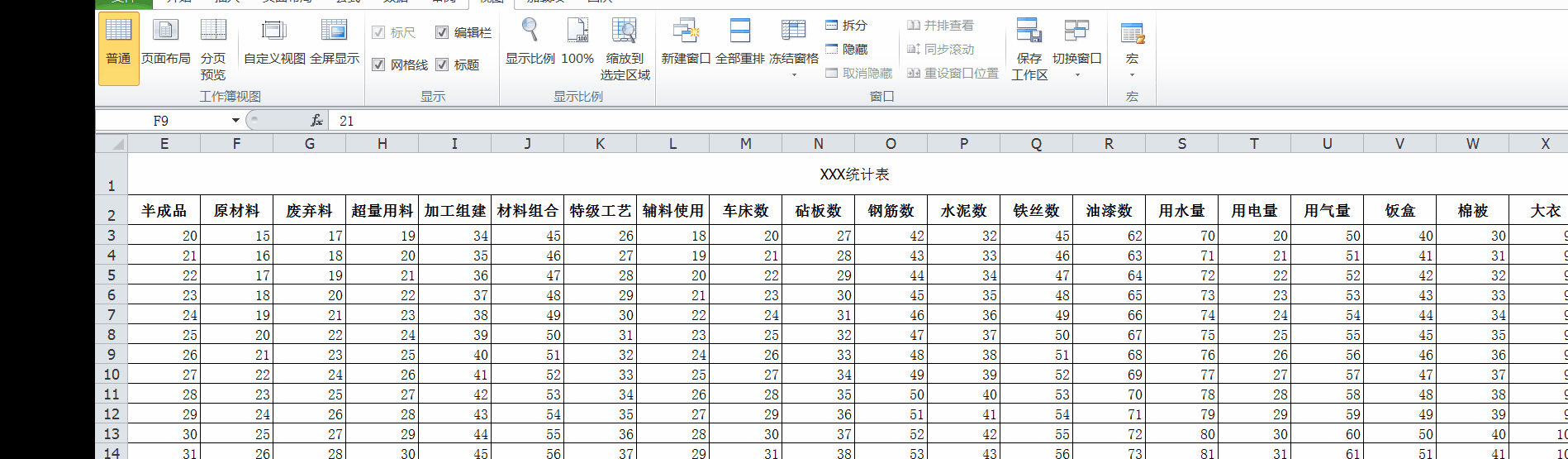Image resolution: width=1568 pixels, height=459 pixels.
Task: Select column W header
Action: point(1473,144)
